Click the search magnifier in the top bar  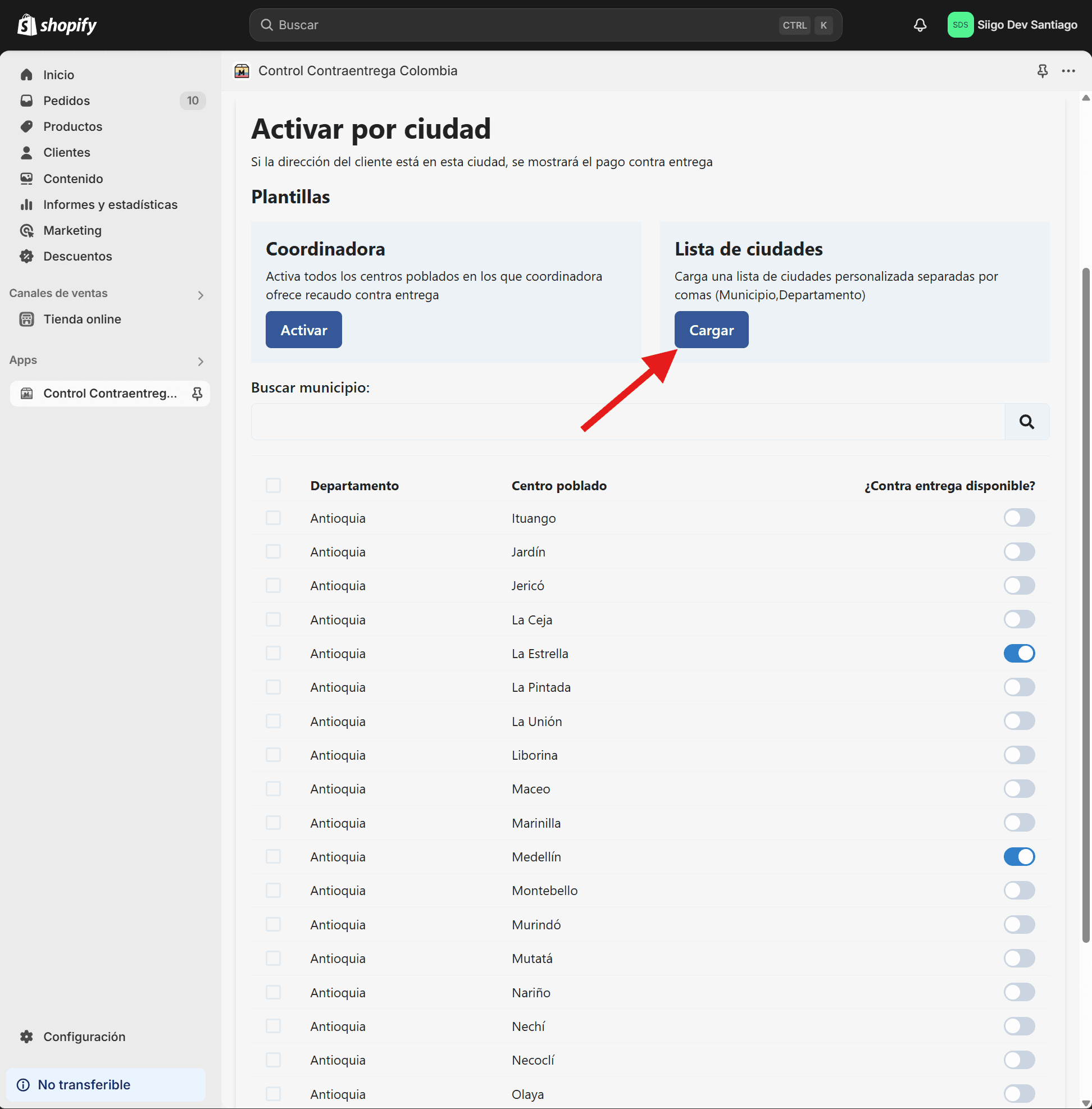click(x=267, y=25)
